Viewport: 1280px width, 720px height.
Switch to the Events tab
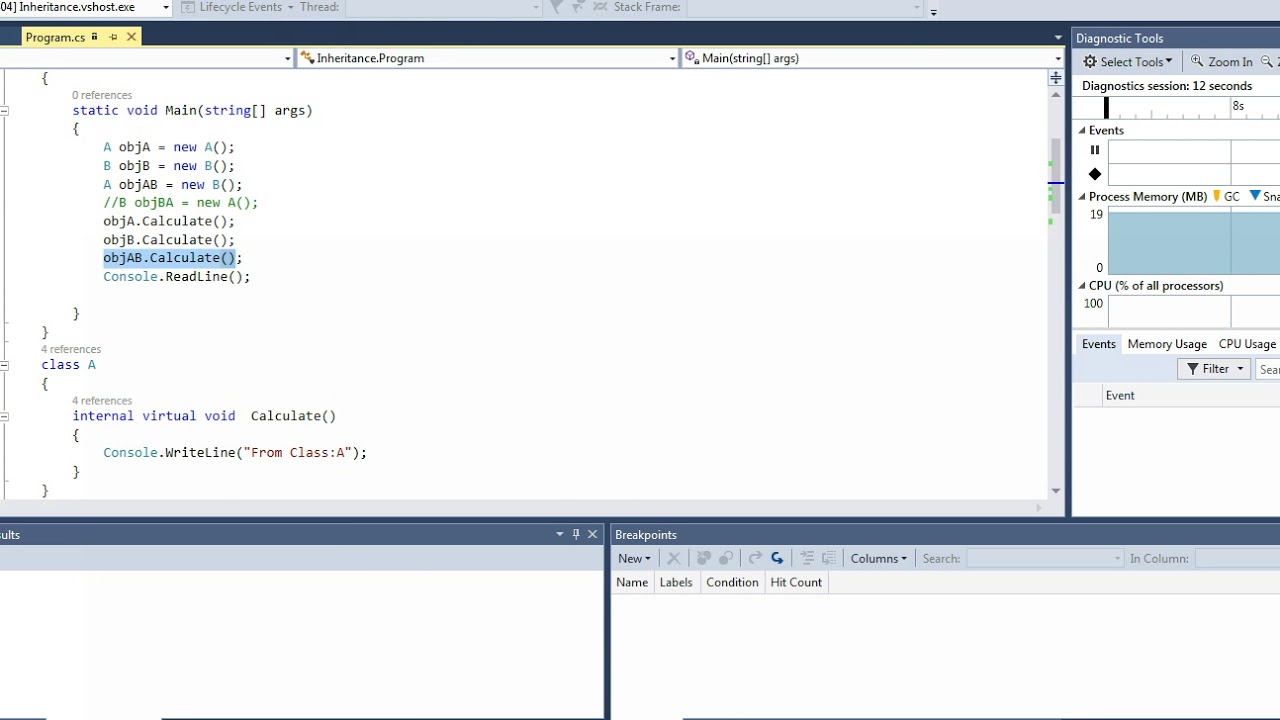[1098, 344]
